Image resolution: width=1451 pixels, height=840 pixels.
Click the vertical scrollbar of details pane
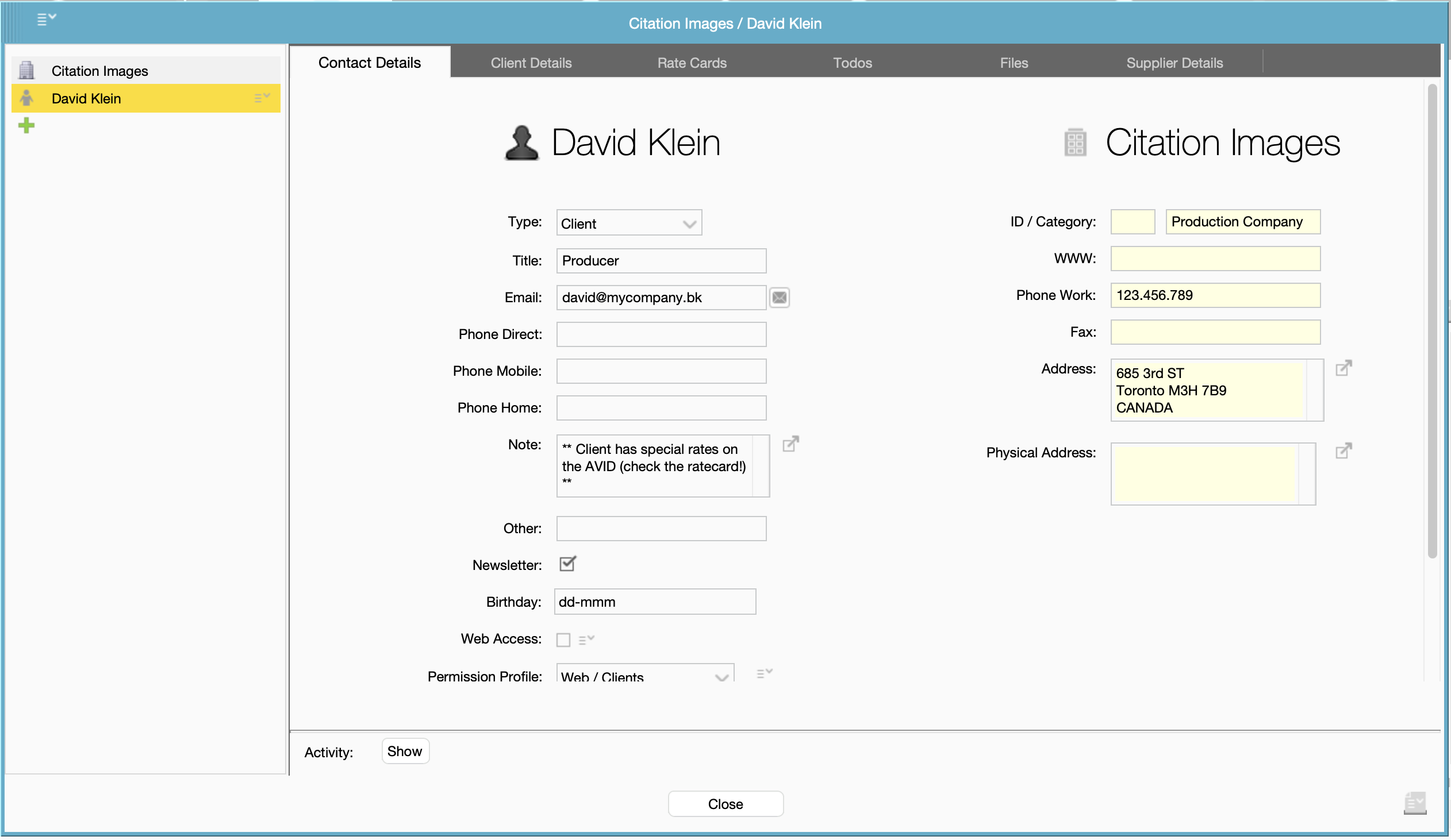[x=1431, y=322]
